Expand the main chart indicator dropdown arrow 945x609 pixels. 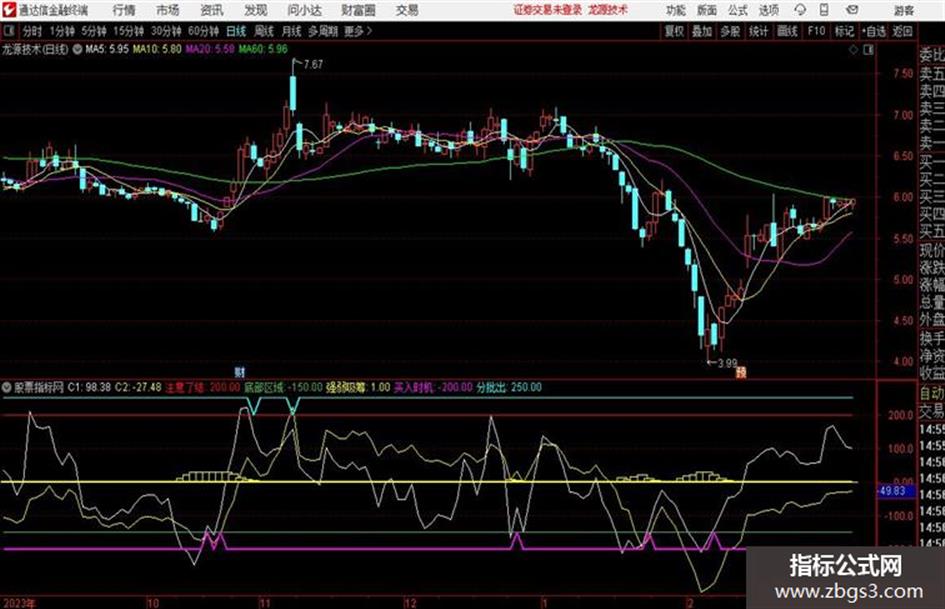77,49
